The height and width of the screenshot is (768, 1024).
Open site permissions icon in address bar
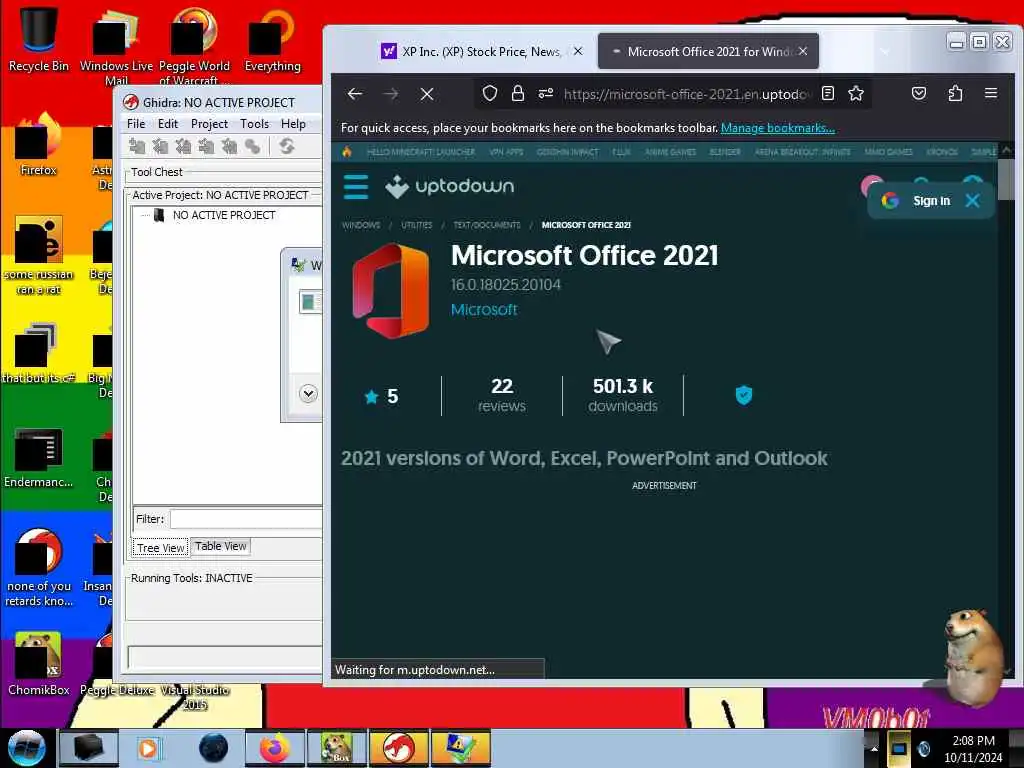(546, 94)
